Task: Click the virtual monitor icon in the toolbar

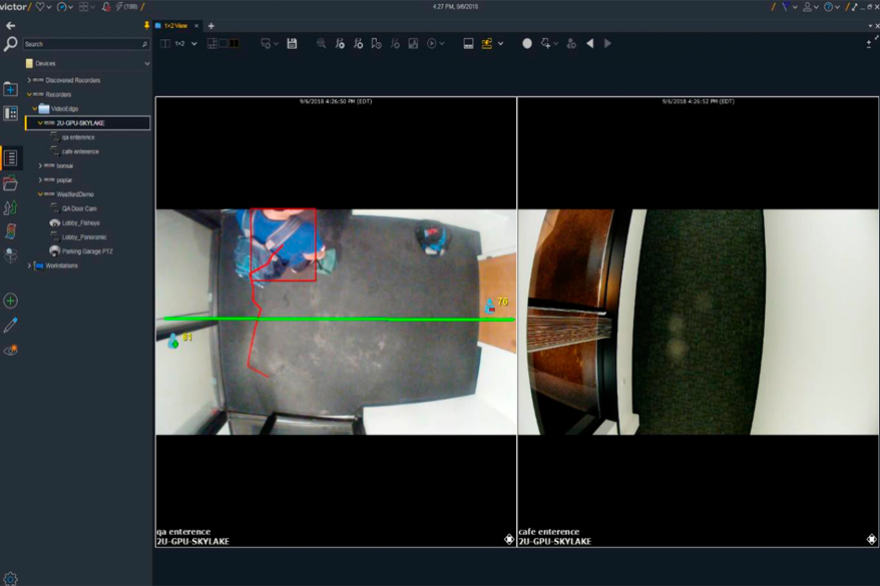Action: [468, 43]
